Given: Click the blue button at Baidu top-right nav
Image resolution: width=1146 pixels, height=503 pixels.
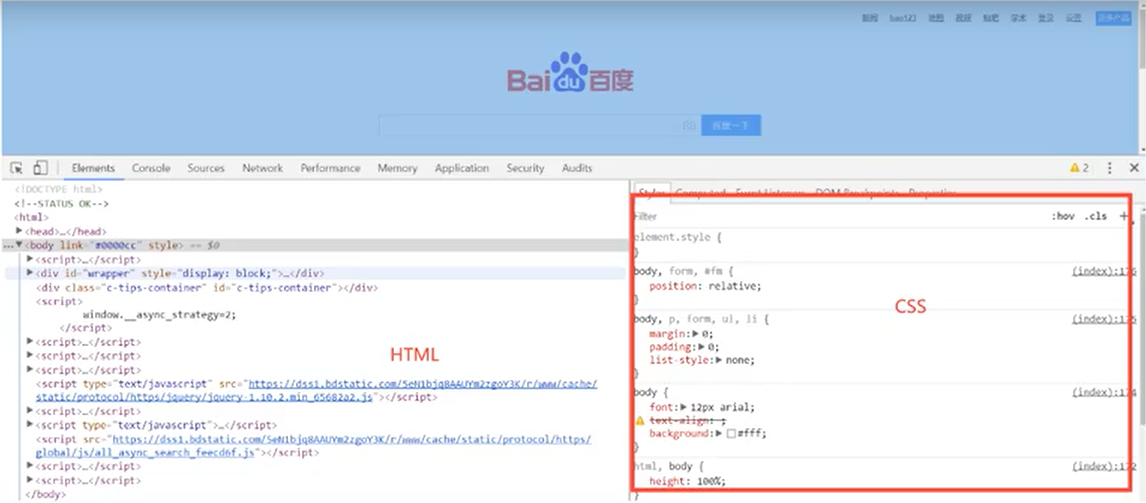Looking at the screenshot, I should click(1113, 18).
